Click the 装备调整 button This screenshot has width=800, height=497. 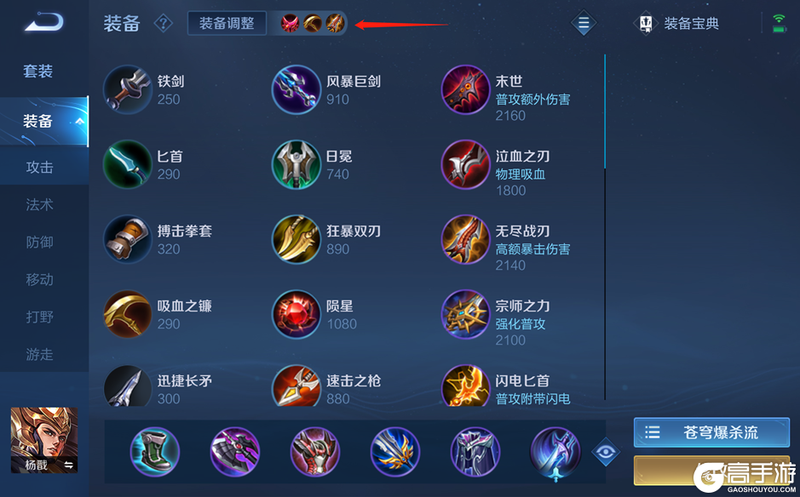(227, 23)
